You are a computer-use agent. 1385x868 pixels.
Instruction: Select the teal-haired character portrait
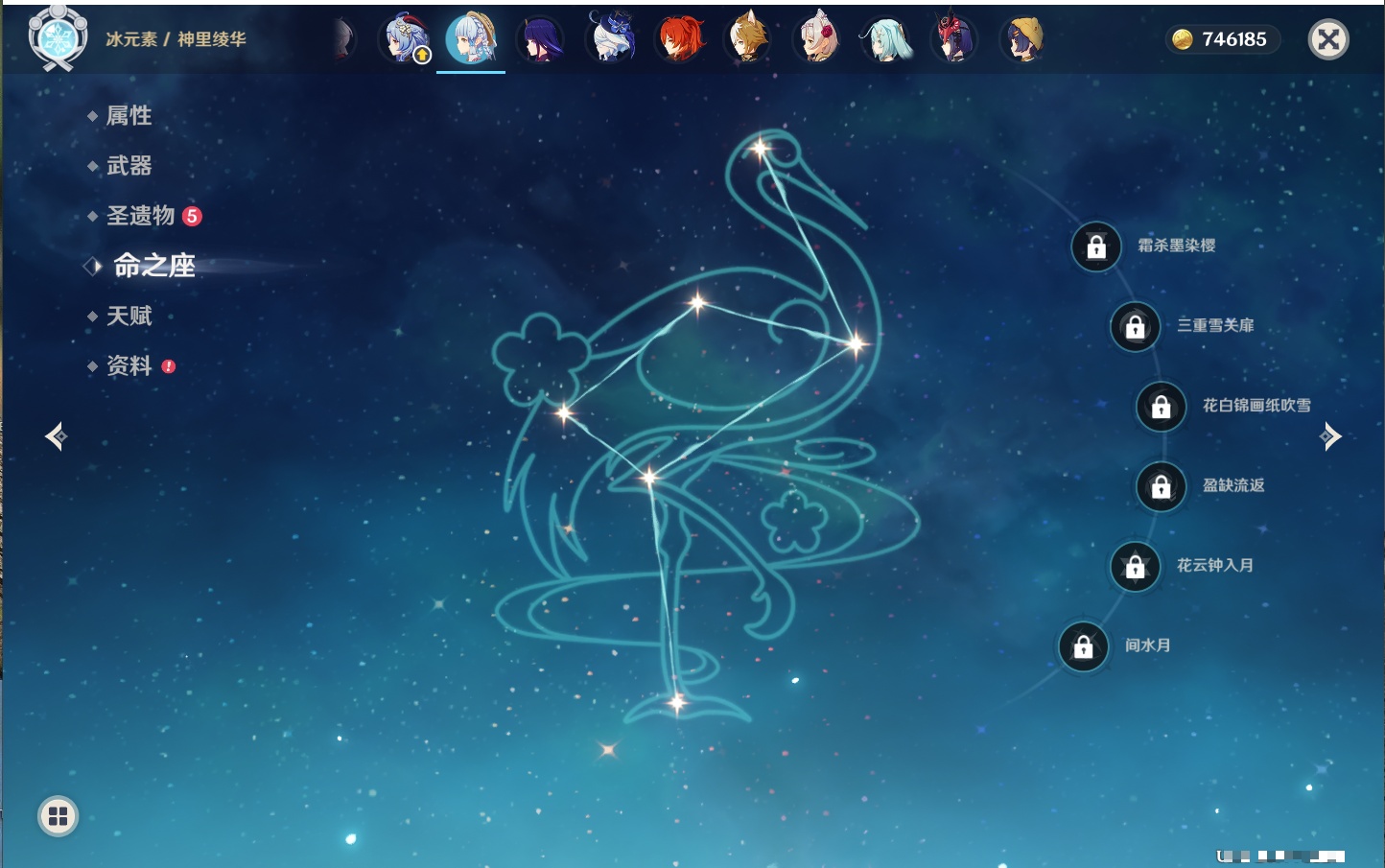(x=886, y=39)
